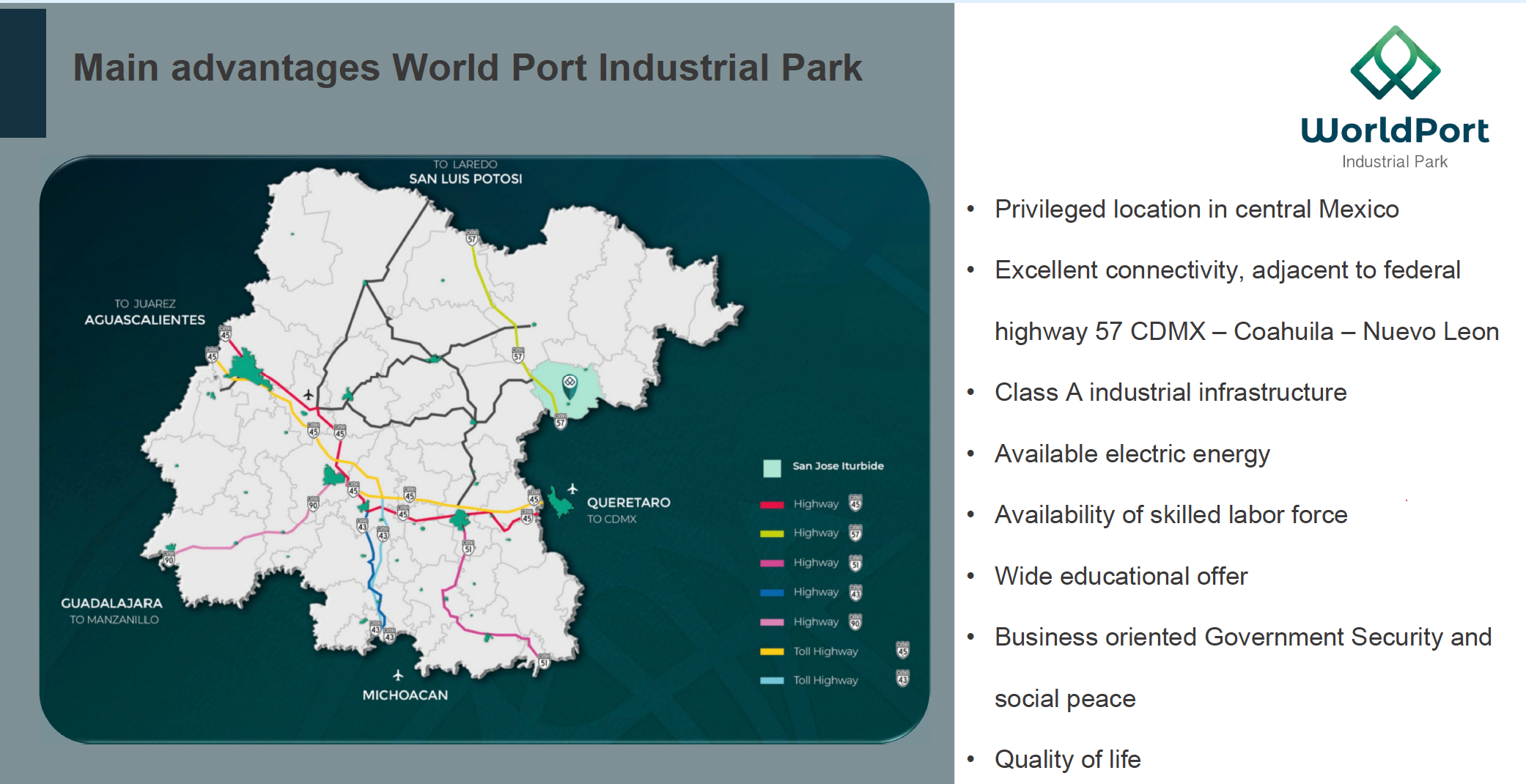Pick the red Highway 45 legend line

pos(772,504)
